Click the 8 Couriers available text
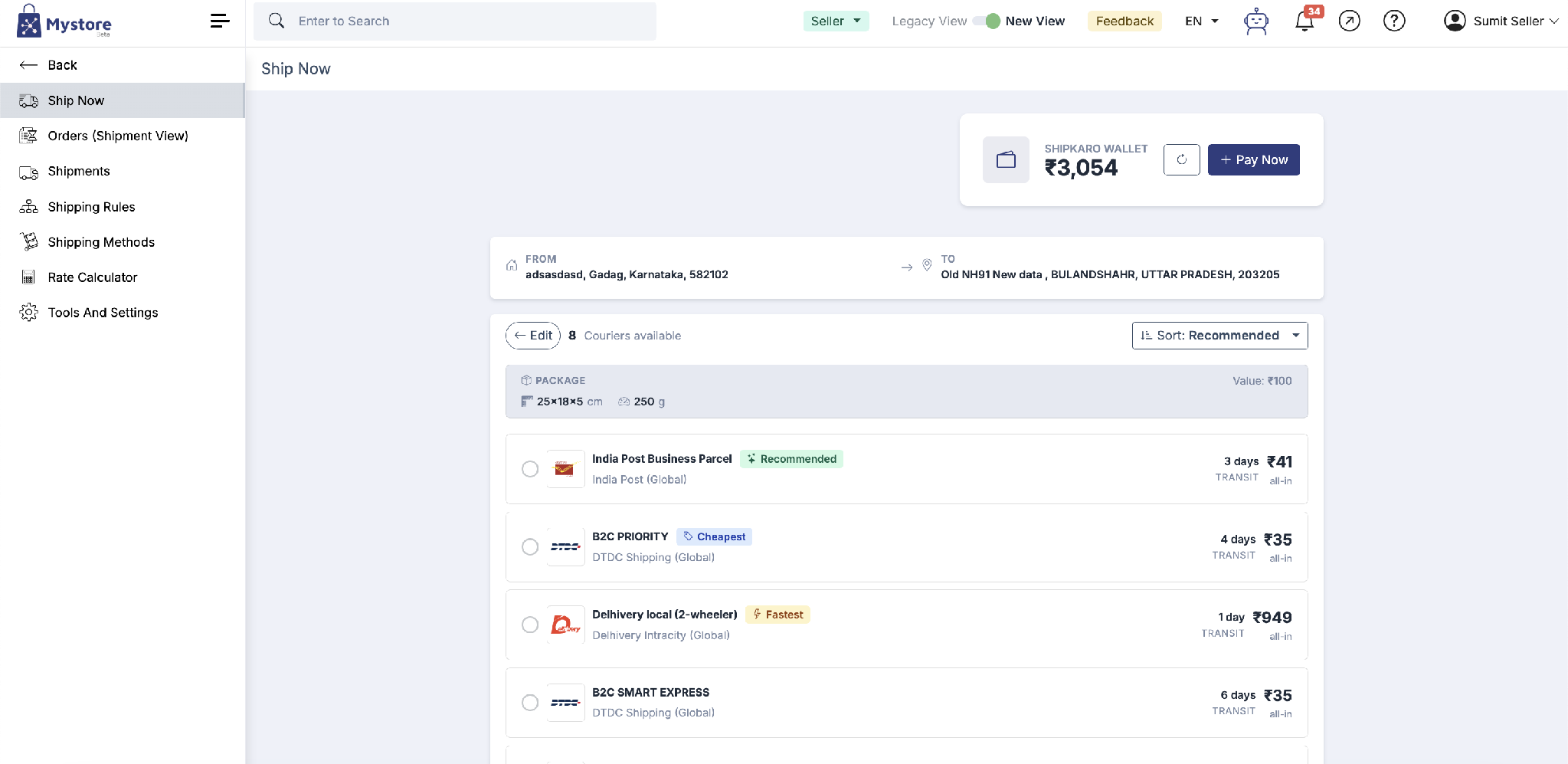This screenshot has width=1568, height=764. click(x=624, y=336)
